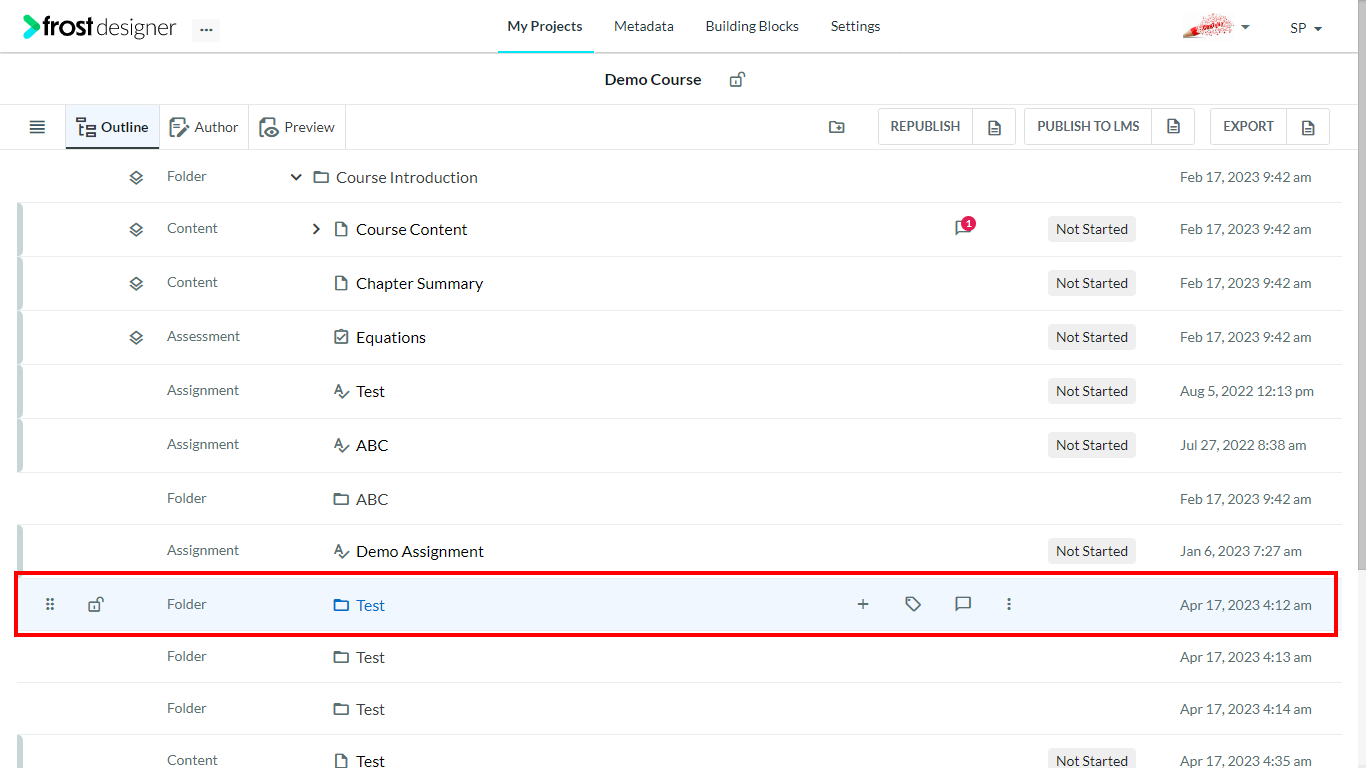Click the tag icon on highlighted Test folder
The image size is (1366, 768).
[913, 604]
